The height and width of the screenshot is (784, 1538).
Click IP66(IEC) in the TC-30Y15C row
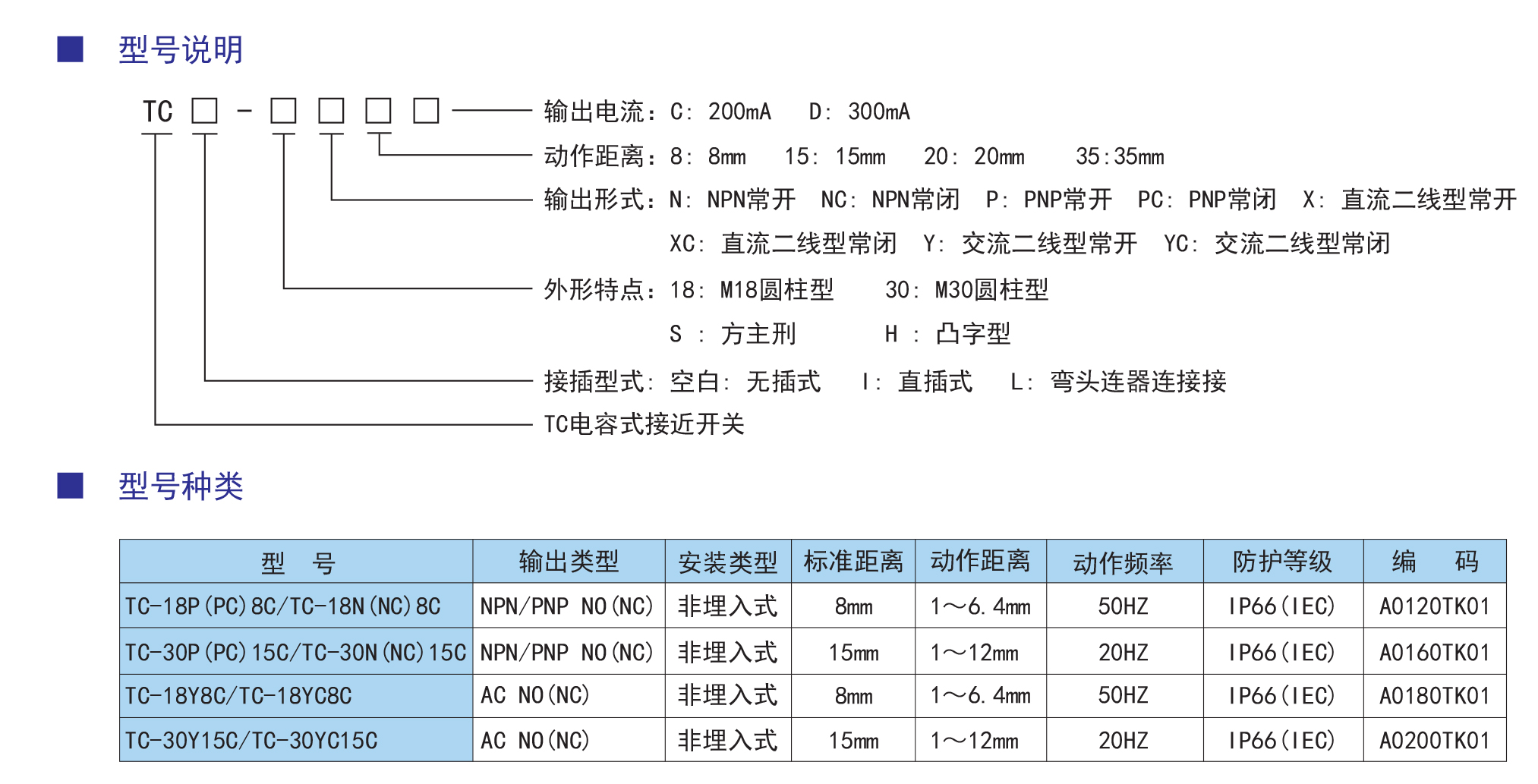pos(1283,741)
